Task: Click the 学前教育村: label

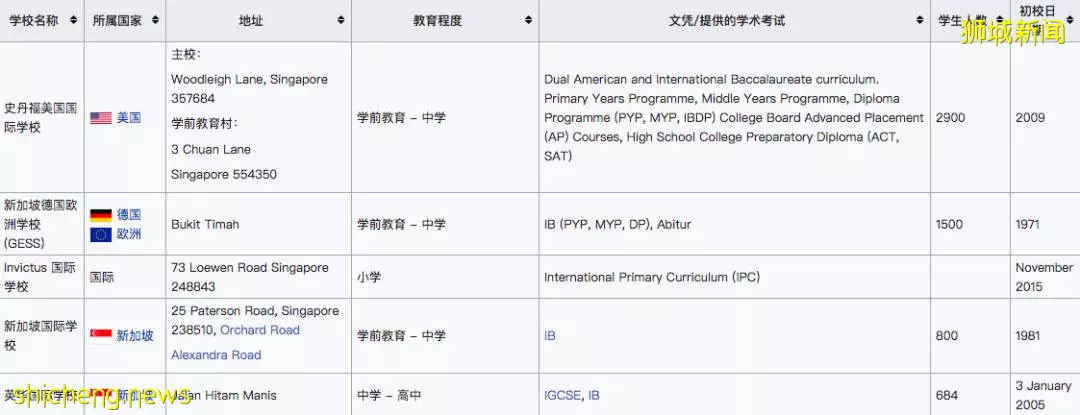Action: tap(205, 124)
